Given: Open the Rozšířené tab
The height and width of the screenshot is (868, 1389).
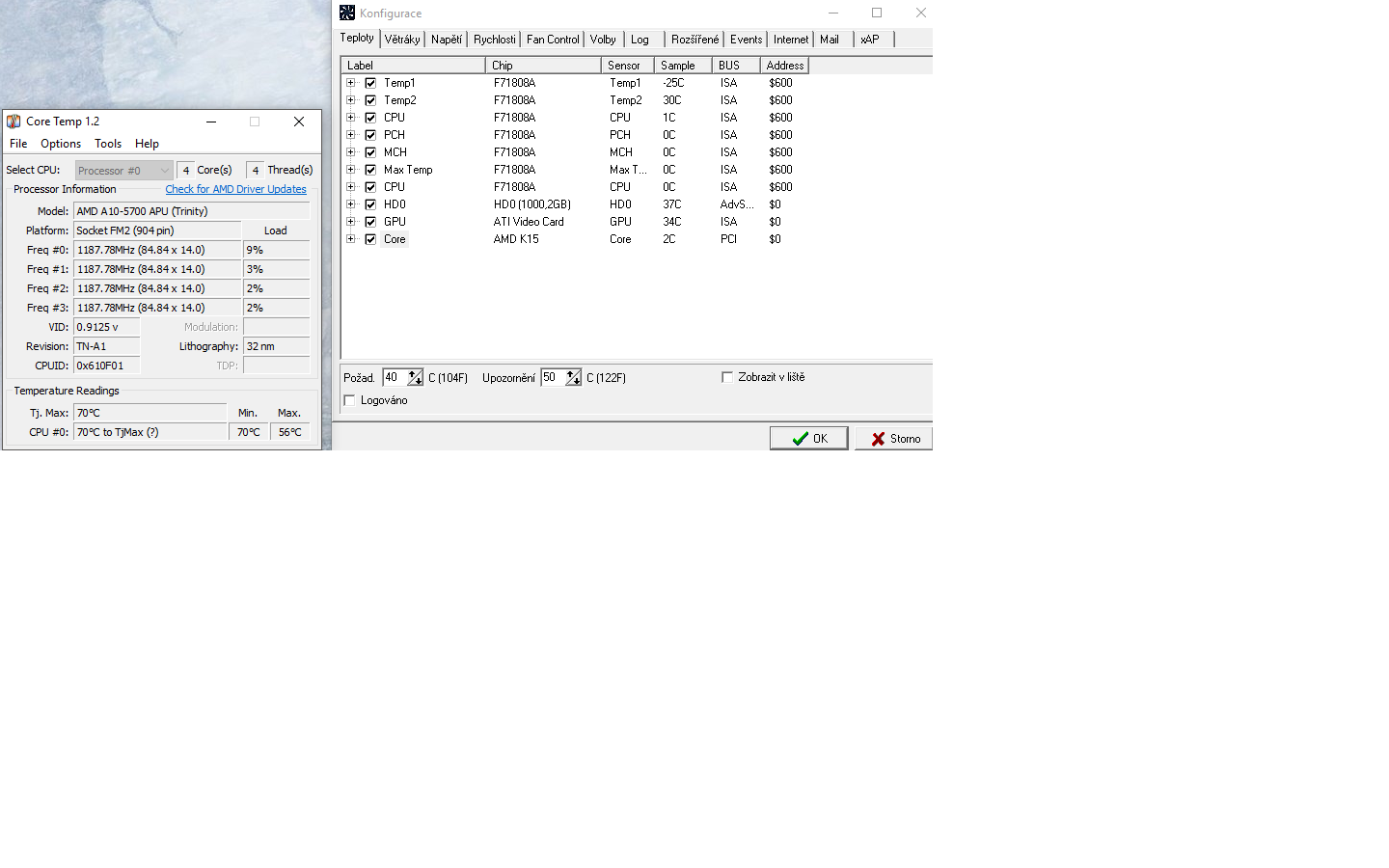Looking at the screenshot, I should (x=694, y=40).
